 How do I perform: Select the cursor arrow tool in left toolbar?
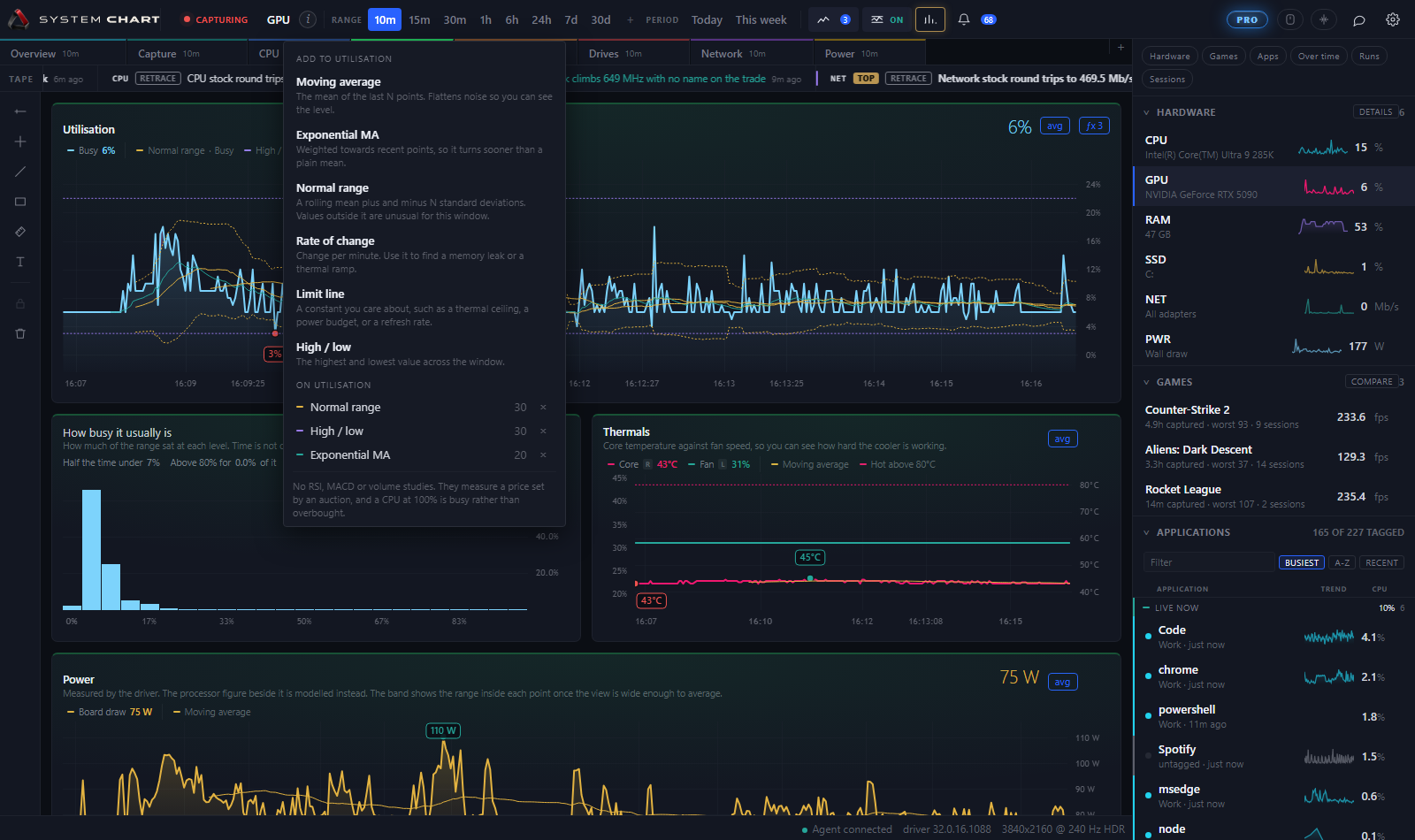(x=20, y=111)
